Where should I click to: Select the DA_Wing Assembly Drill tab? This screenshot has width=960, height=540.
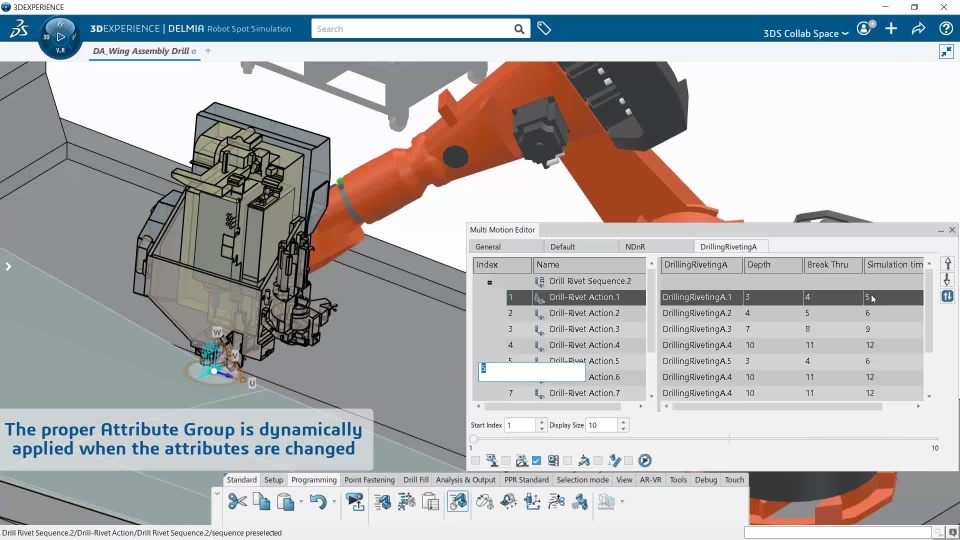[144, 51]
